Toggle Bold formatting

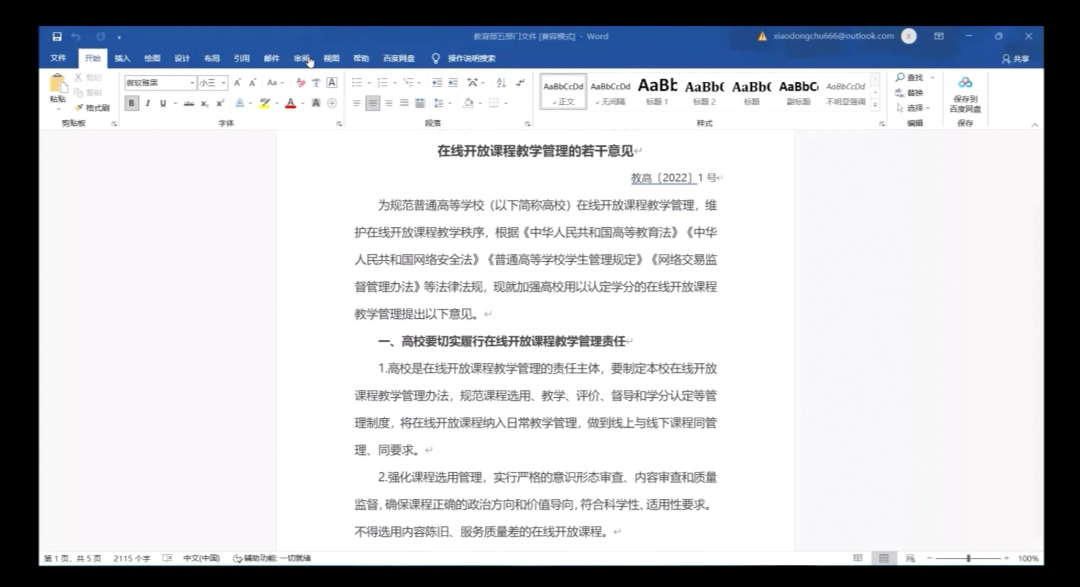[x=132, y=103]
